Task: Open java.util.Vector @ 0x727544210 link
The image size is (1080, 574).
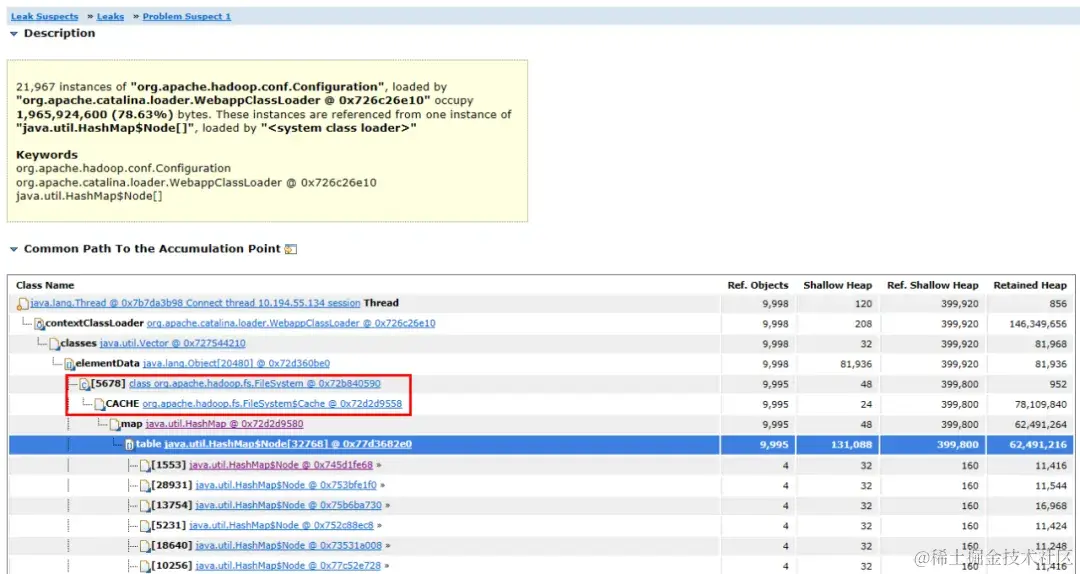Action: (172, 343)
